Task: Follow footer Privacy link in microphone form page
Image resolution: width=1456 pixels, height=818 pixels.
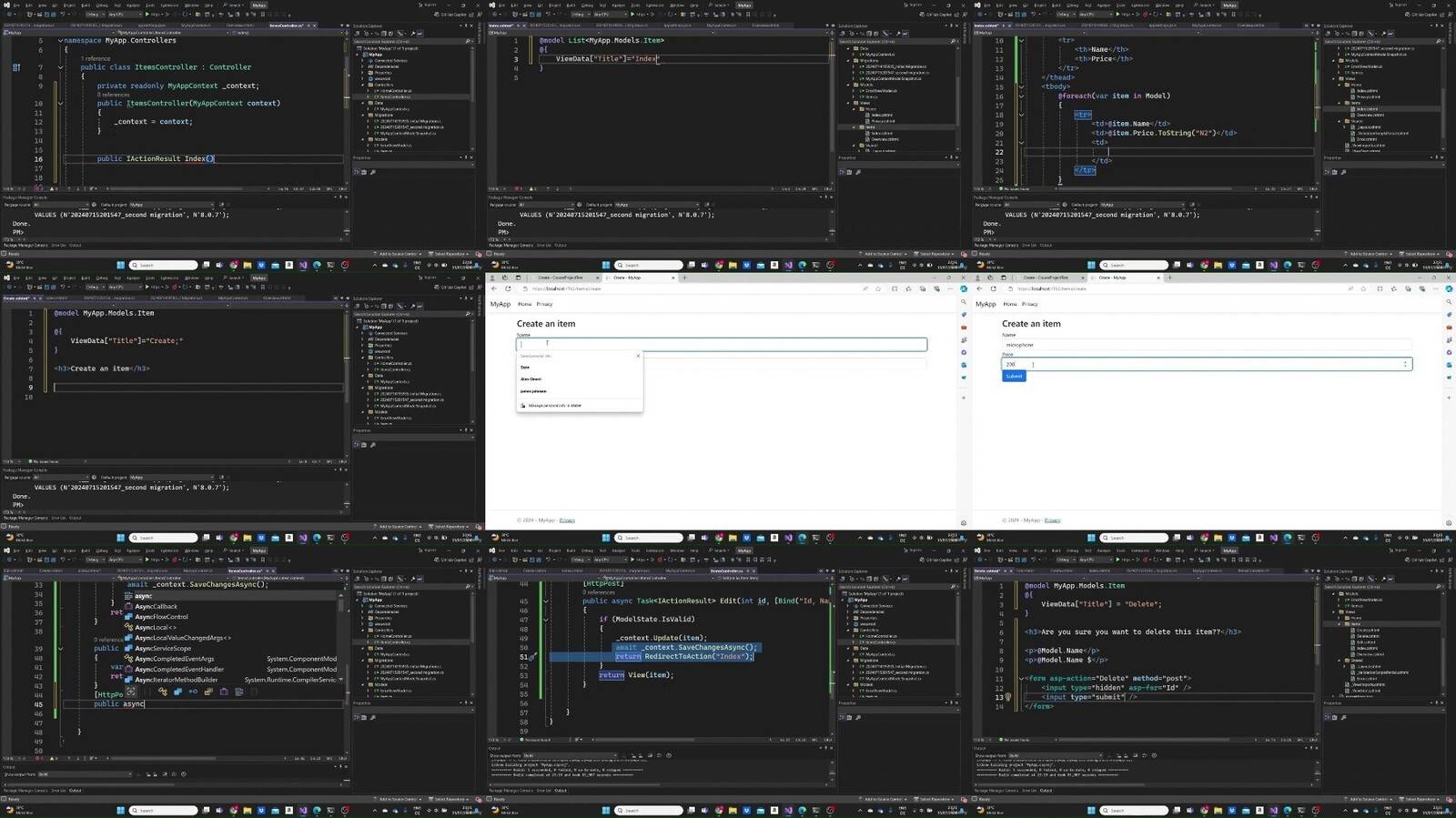Action: point(1053,520)
